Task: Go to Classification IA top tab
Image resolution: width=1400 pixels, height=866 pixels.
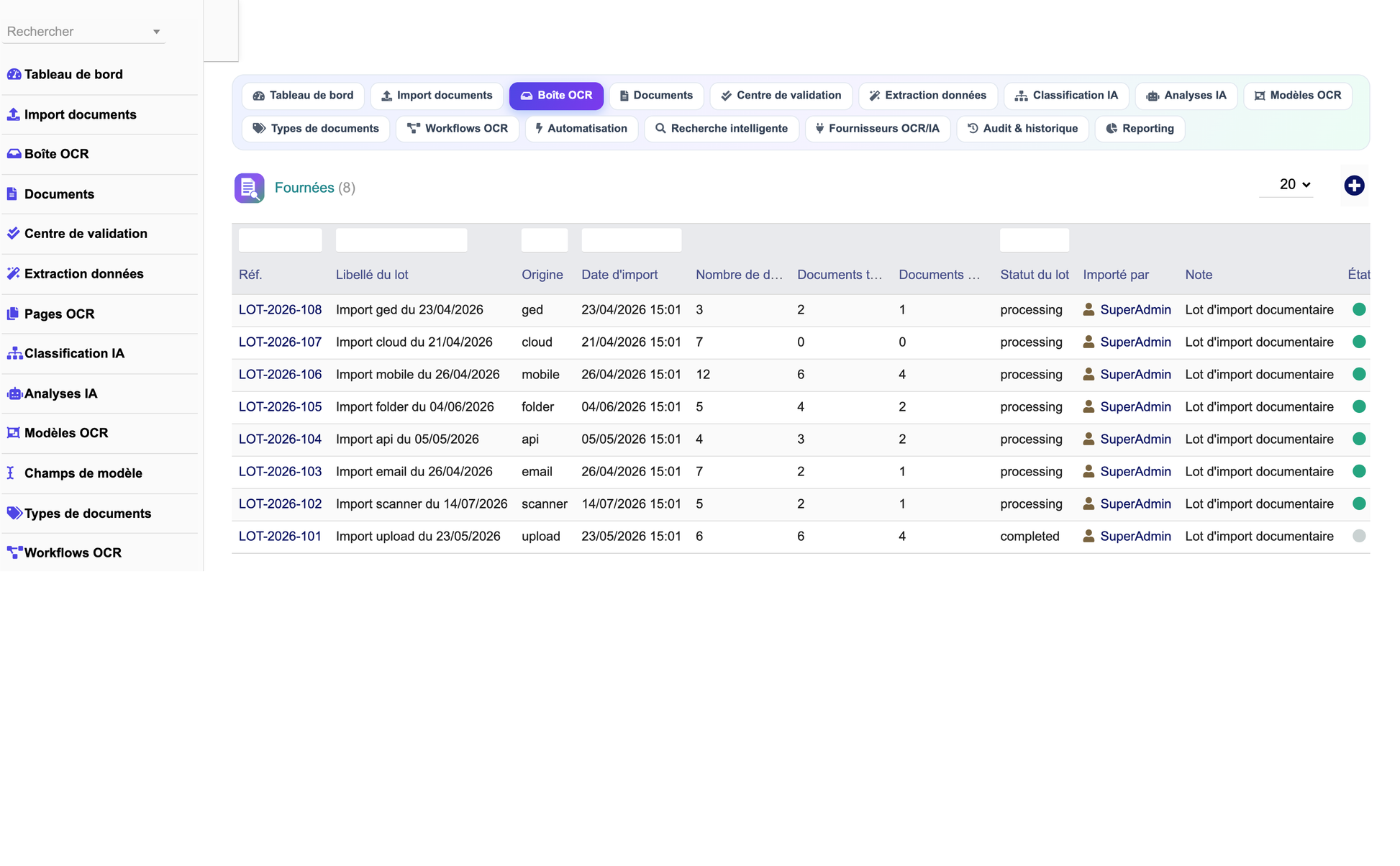Action: click(1066, 96)
